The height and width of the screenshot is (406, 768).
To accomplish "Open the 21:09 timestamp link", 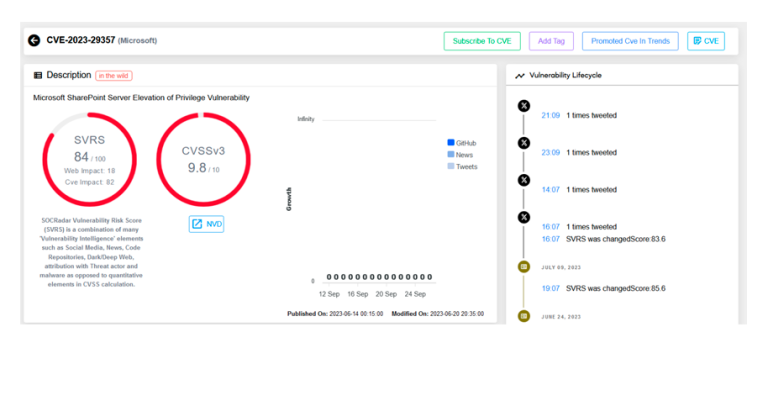I will click(551, 116).
